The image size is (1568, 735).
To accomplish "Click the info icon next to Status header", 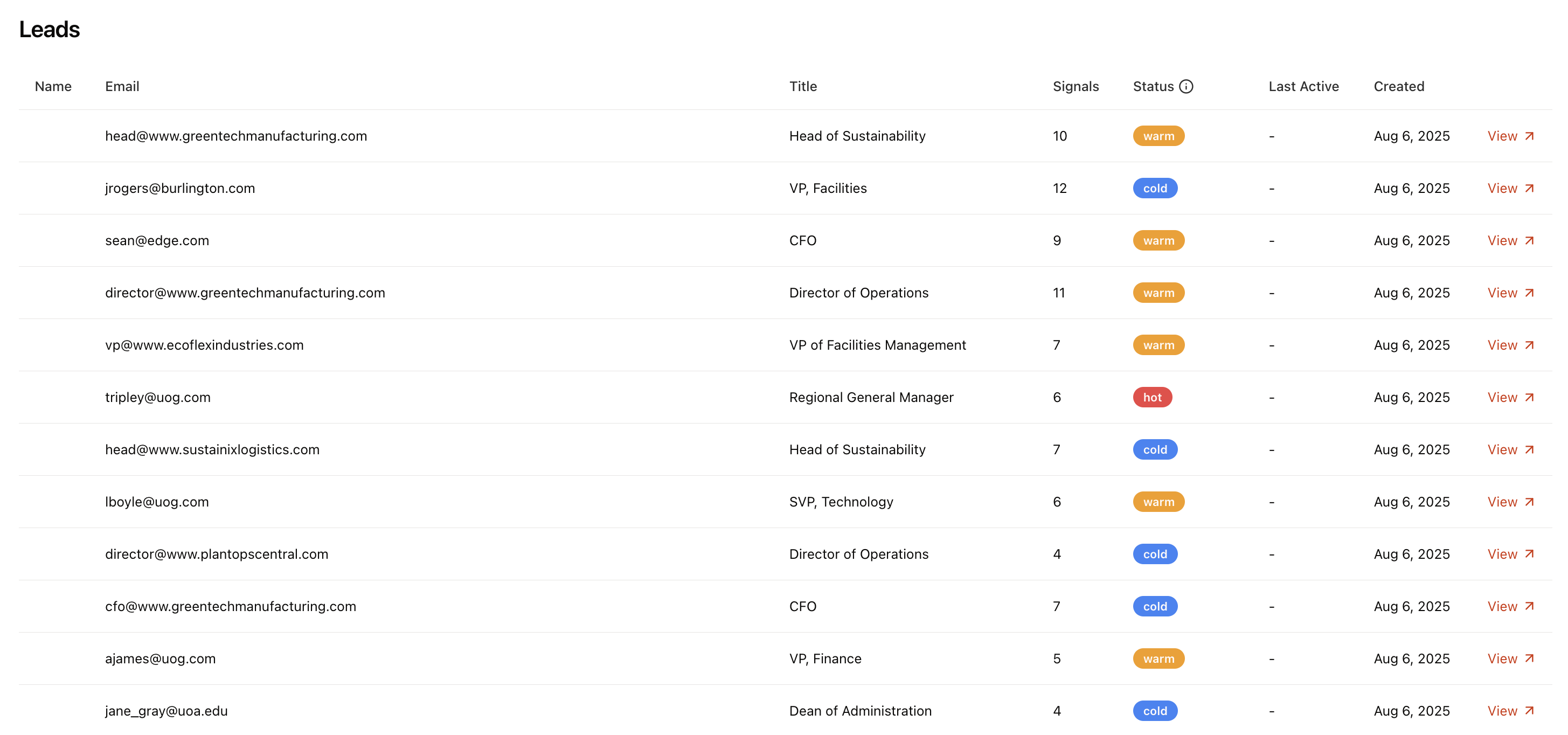I will click(1187, 86).
